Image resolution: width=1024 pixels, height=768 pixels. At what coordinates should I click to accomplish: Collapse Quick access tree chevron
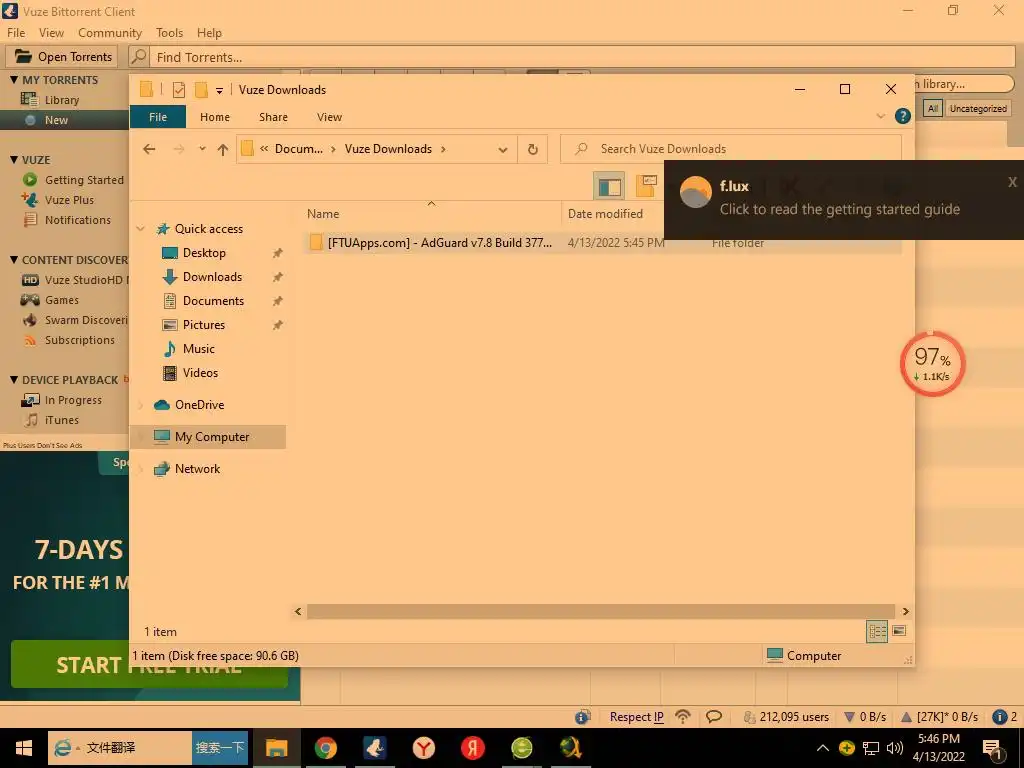point(140,229)
